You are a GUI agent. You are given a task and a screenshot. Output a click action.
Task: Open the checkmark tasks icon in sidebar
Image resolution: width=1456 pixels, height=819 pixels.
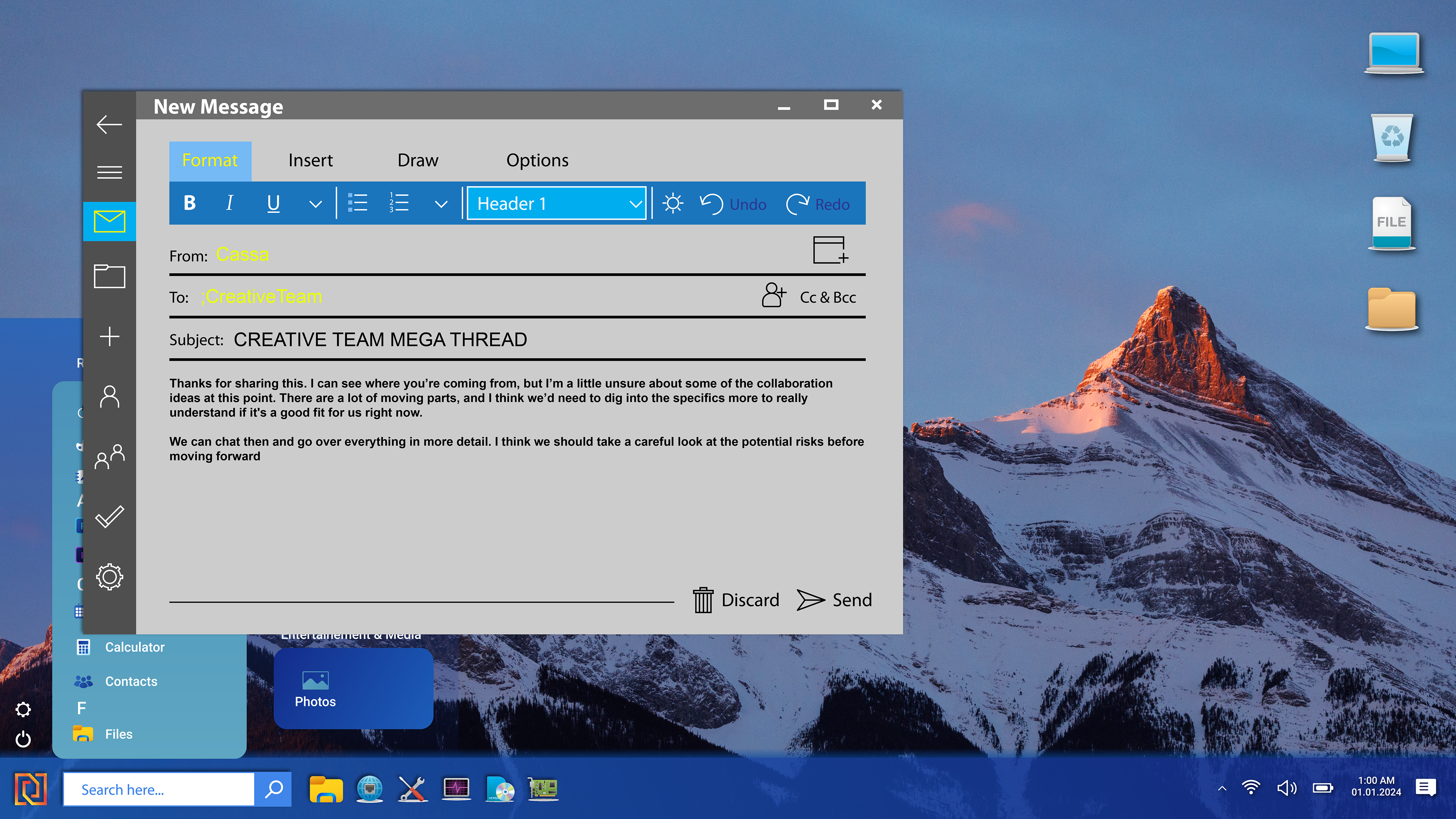109,516
